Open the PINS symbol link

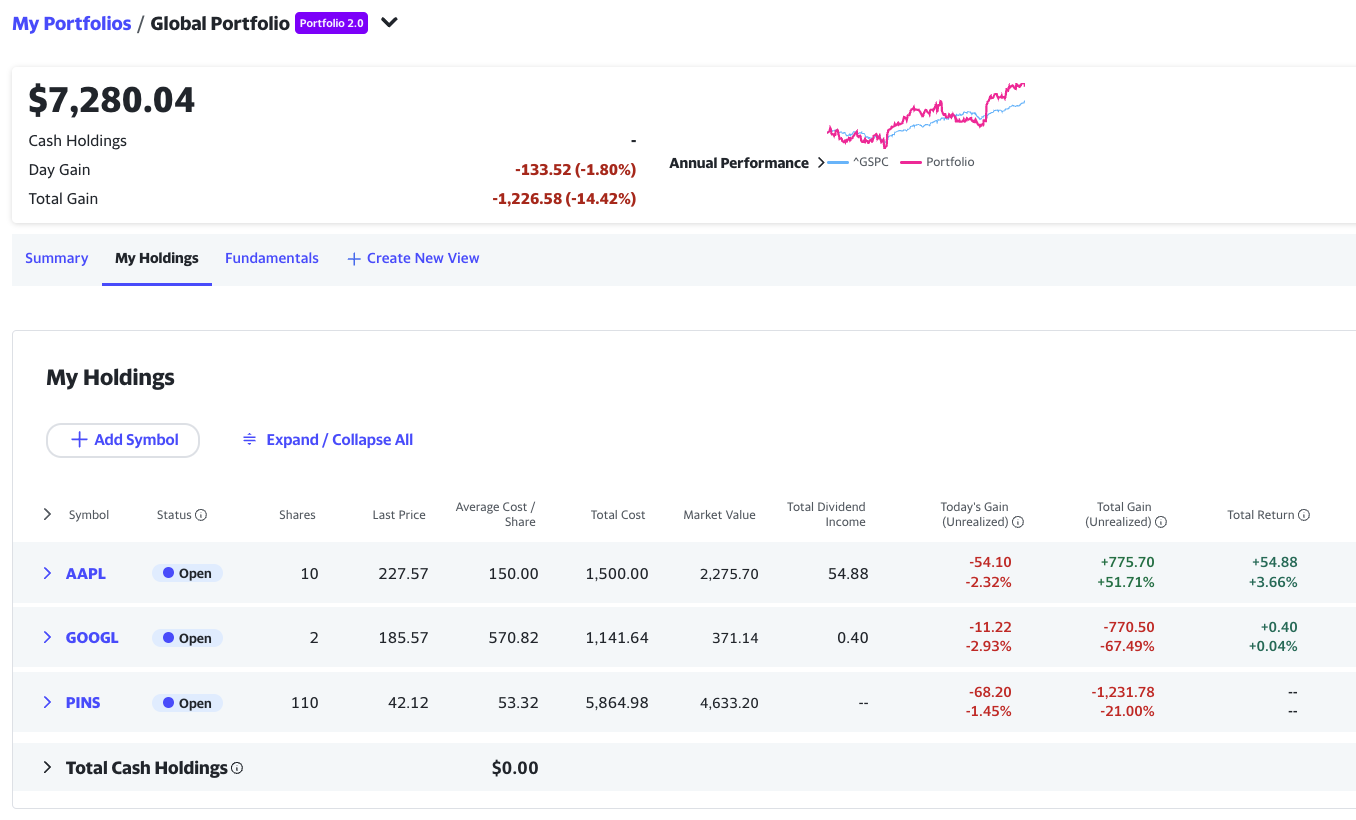(83, 702)
